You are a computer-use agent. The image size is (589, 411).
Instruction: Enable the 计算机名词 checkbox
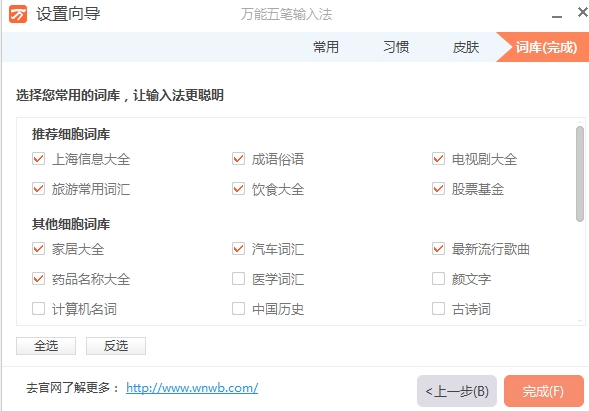38,309
